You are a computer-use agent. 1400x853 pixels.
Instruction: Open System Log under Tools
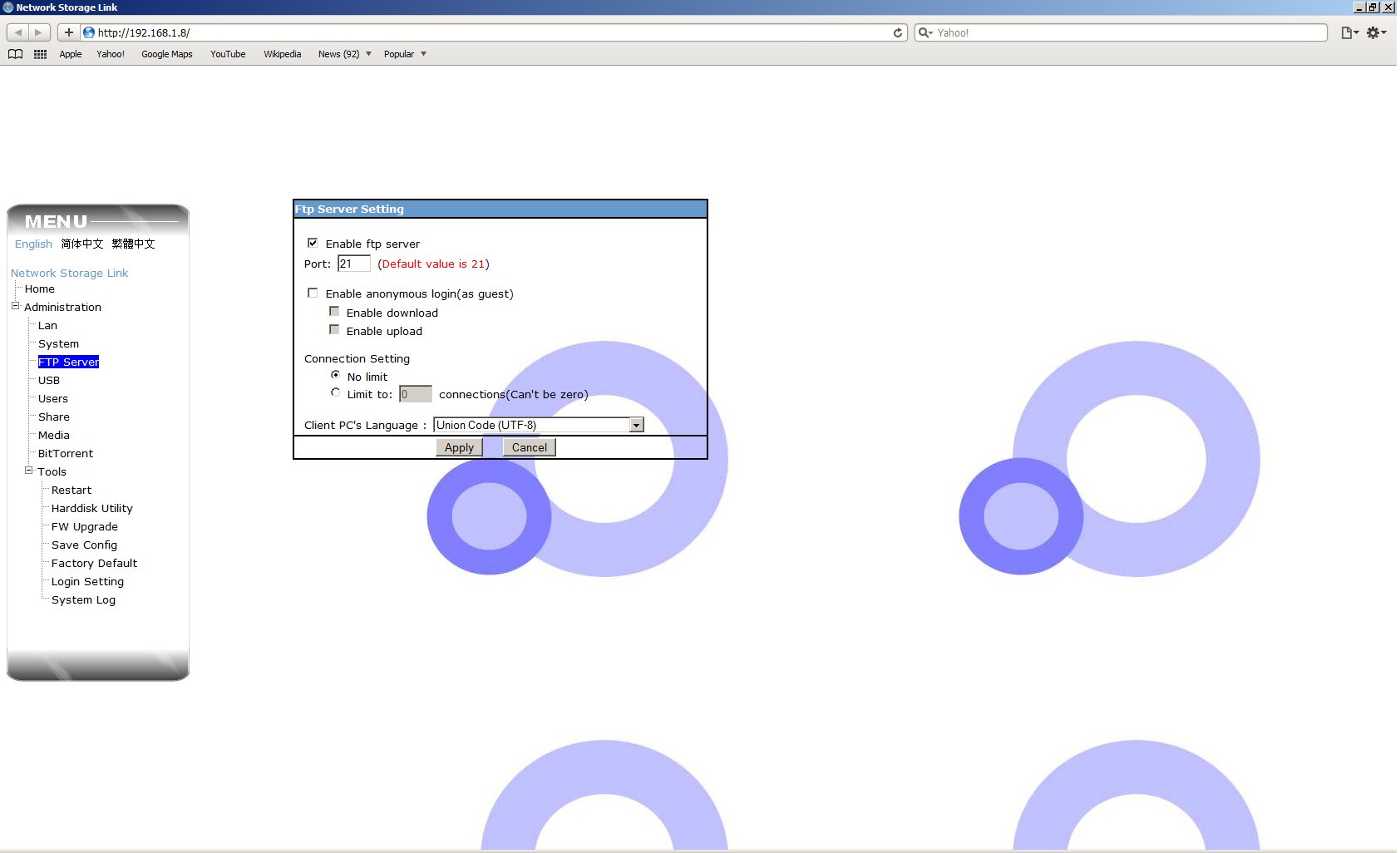(x=83, y=599)
